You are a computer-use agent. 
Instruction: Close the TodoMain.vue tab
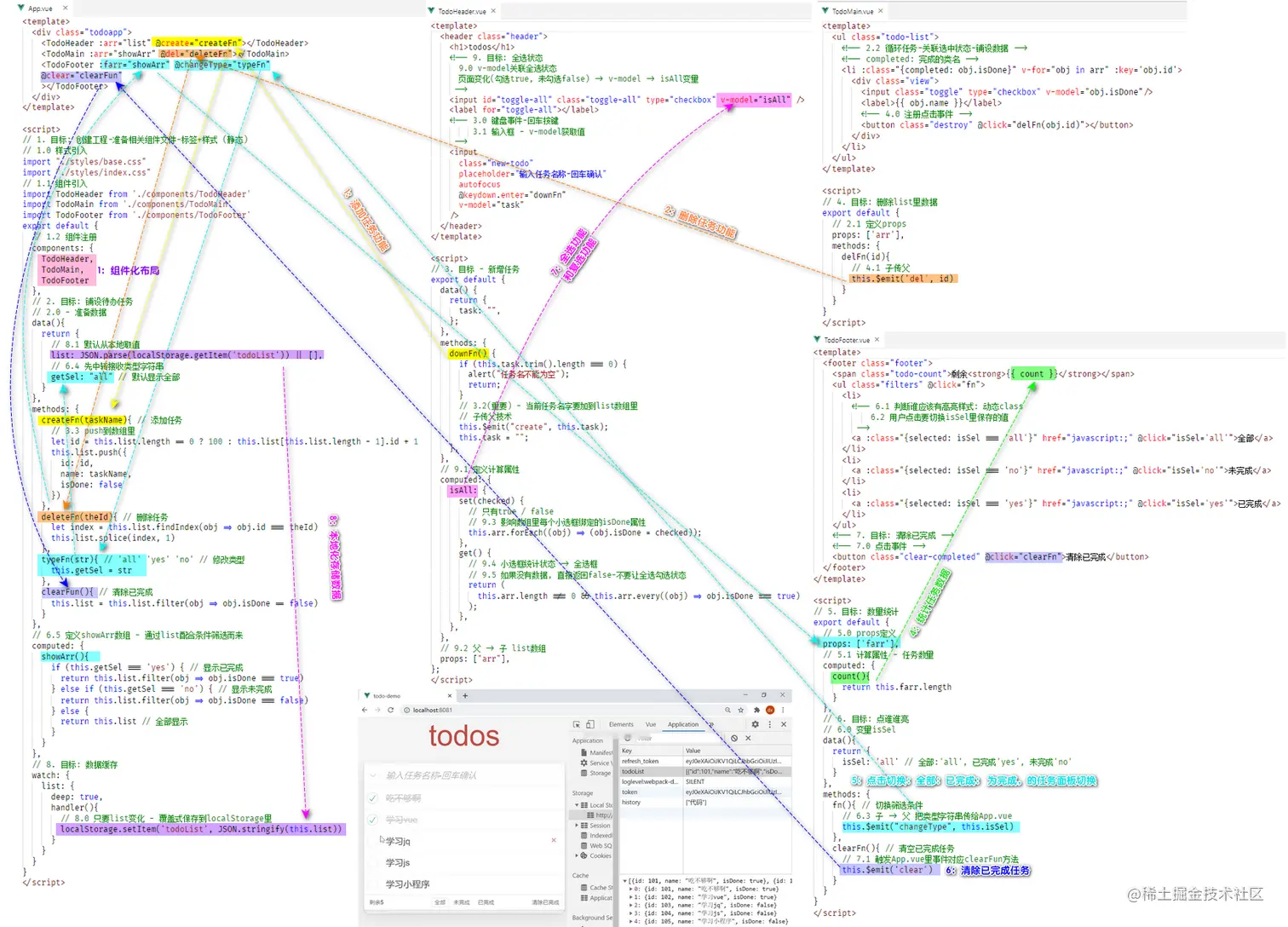click(x=881, y=11)
